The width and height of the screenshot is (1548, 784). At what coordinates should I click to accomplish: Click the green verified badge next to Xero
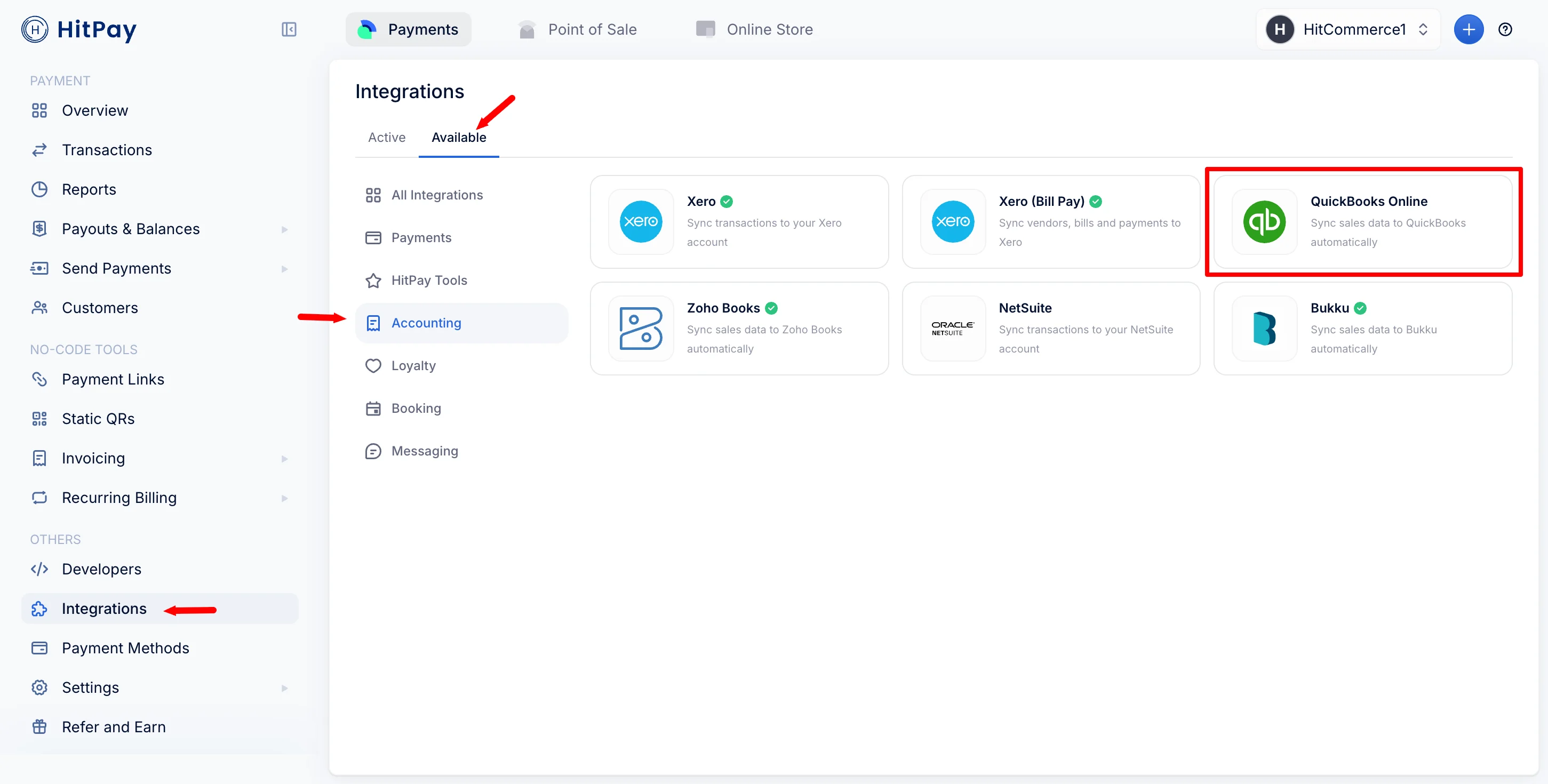(x=727, y=202)
